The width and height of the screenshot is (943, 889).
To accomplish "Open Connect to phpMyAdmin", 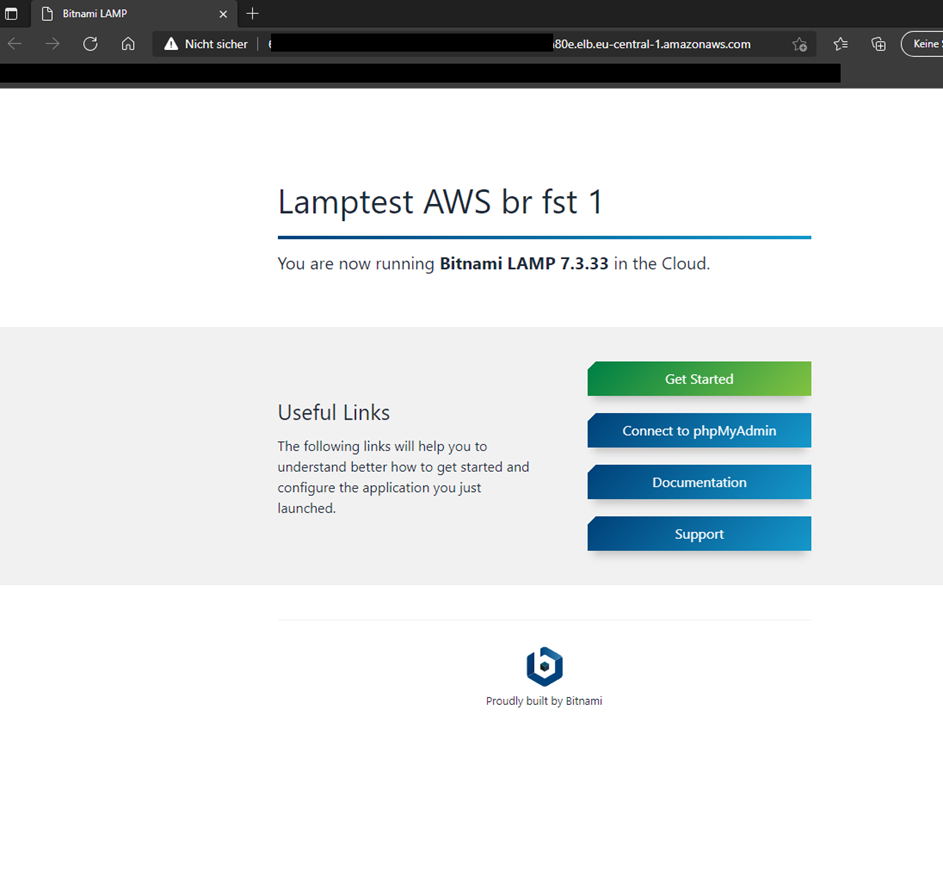I will point(699,431).
